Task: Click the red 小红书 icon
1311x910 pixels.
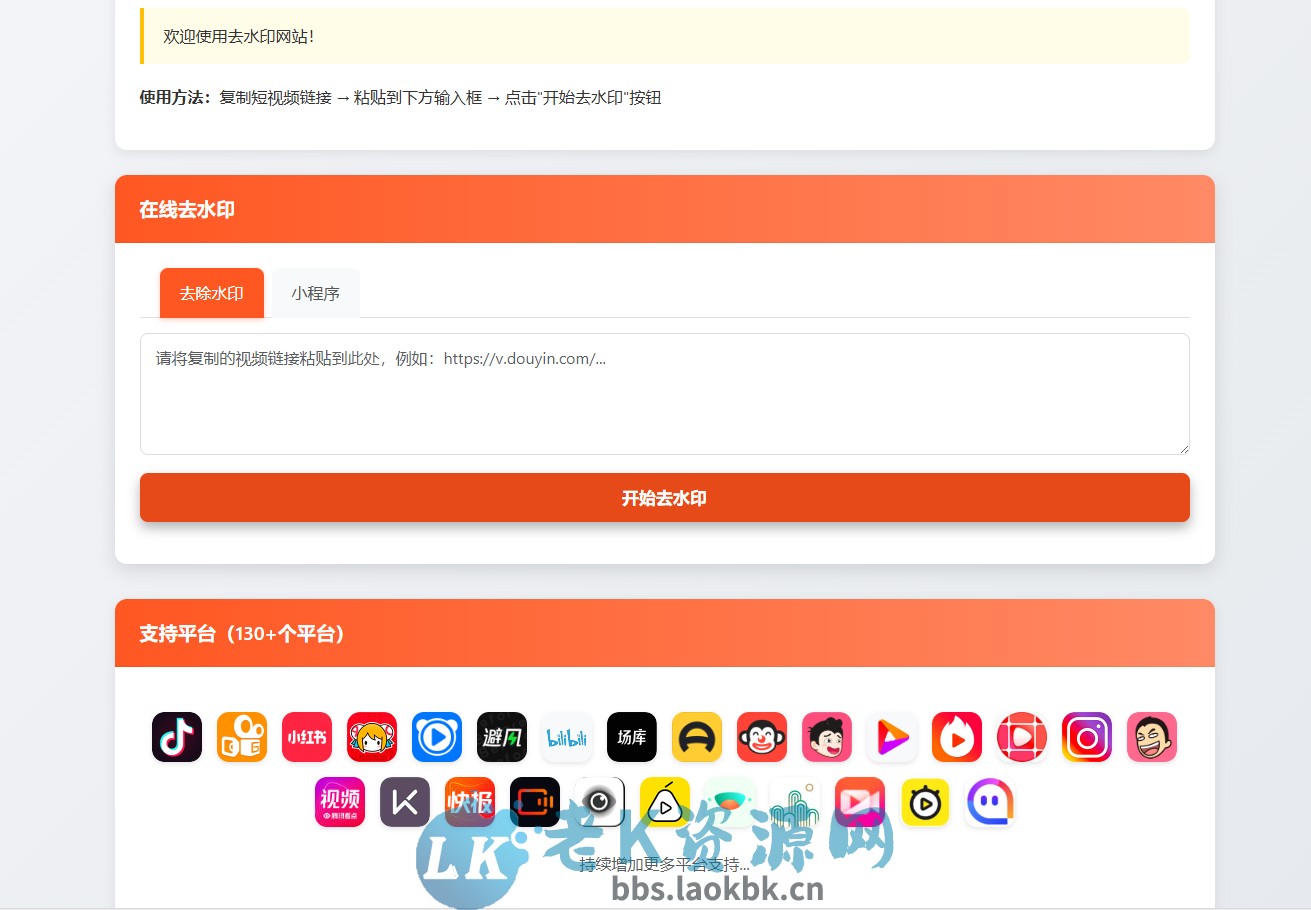Action: (x=307, y=737)
